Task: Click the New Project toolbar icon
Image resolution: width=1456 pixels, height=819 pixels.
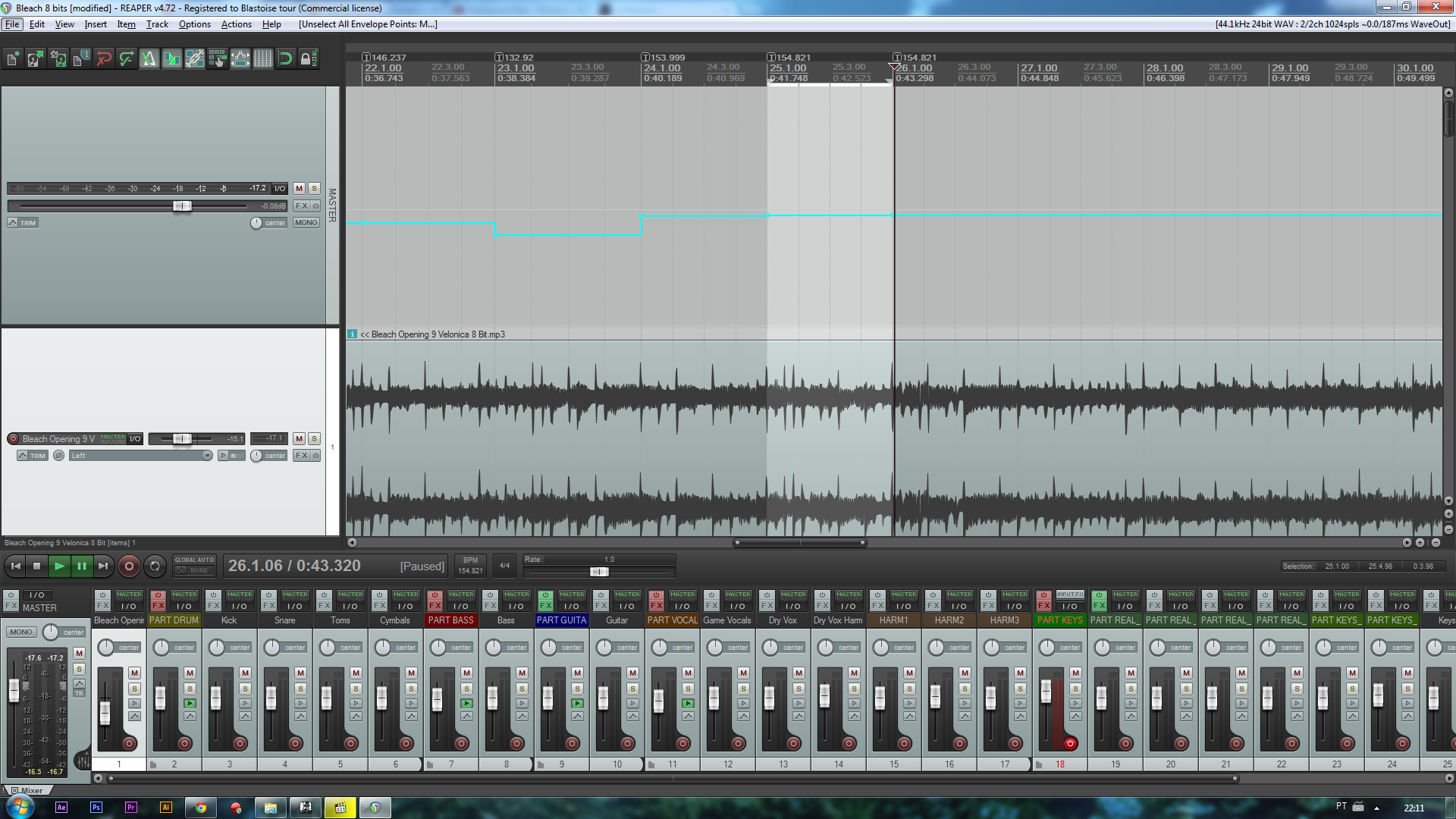Action: pyautogui.click(x=13, y=58)
